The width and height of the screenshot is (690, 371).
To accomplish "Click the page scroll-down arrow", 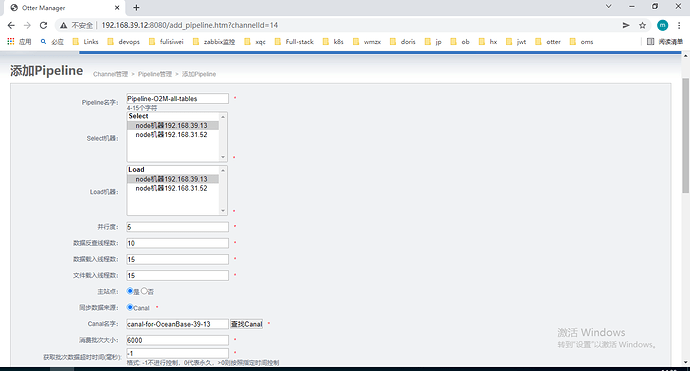I will click(686, 362).
